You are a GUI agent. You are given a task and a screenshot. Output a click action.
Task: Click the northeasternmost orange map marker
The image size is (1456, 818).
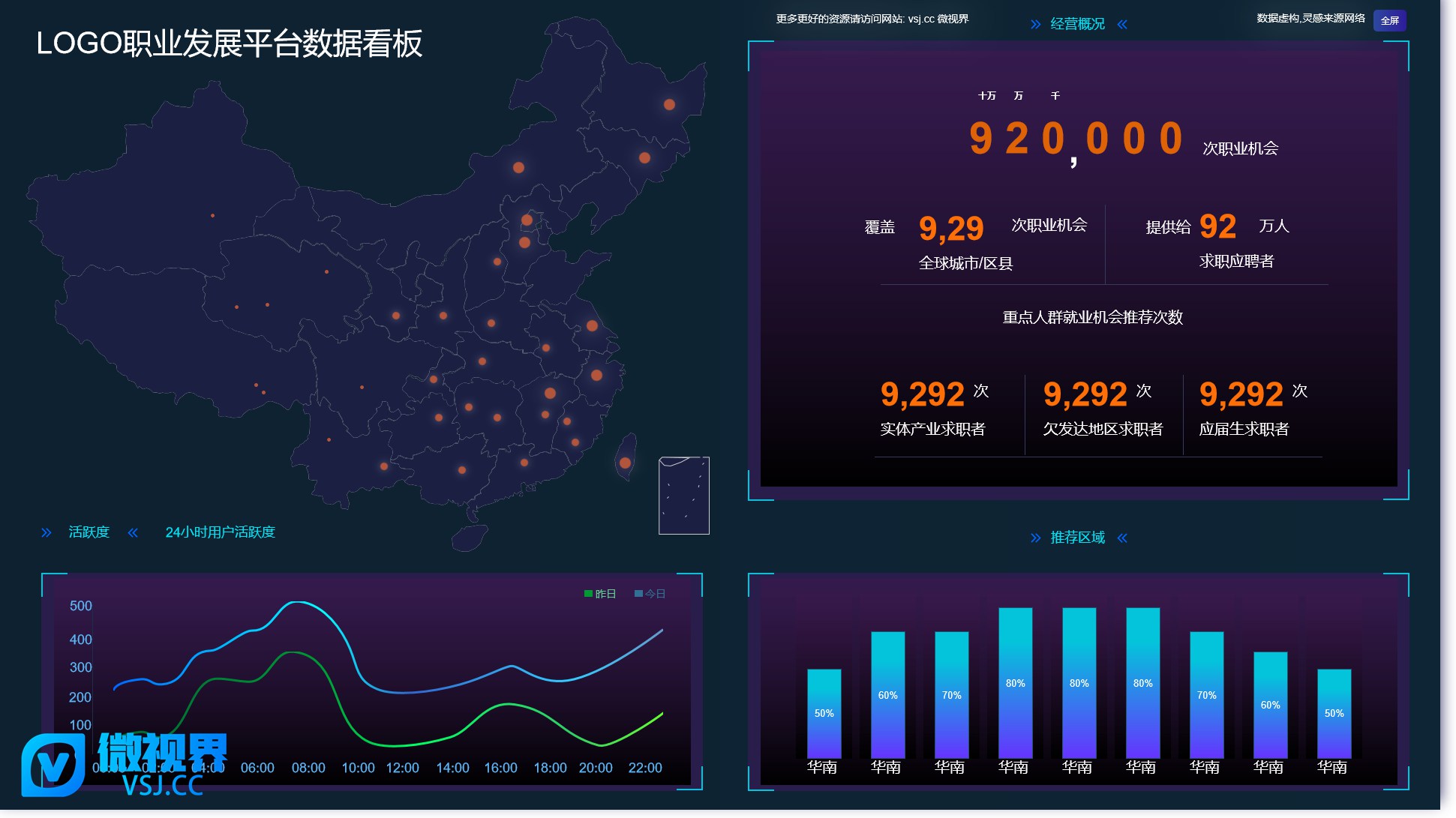(x=669, y=104)
